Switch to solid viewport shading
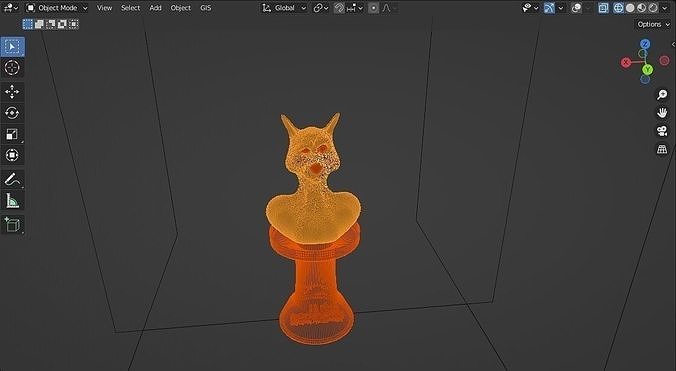The width and height of the screenshot is (676, 371). pyautogui.click(x=630, y=8)
